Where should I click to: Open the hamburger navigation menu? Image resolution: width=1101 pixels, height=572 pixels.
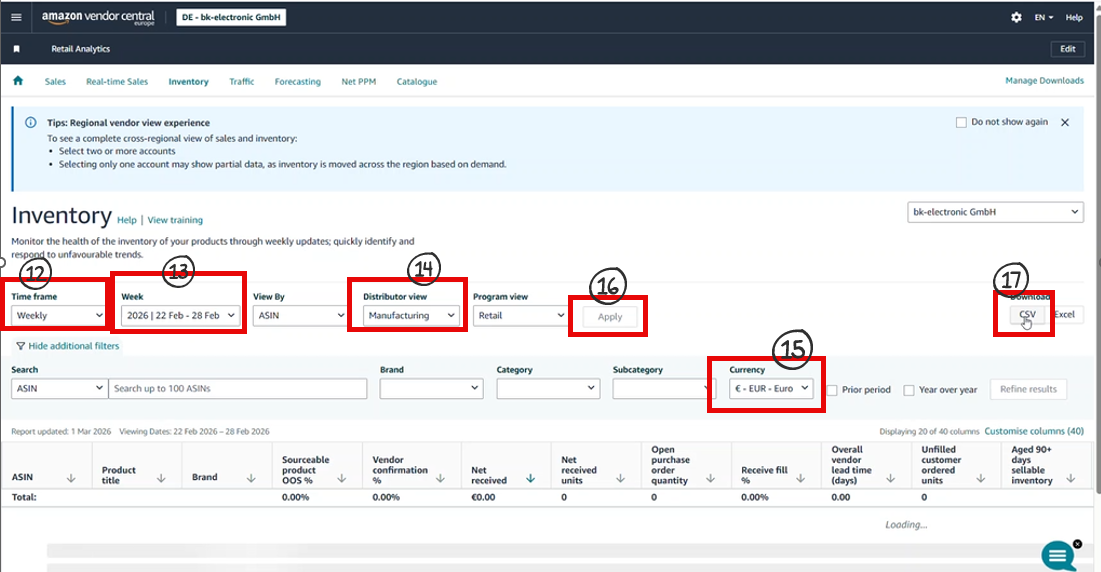[16, 17]
